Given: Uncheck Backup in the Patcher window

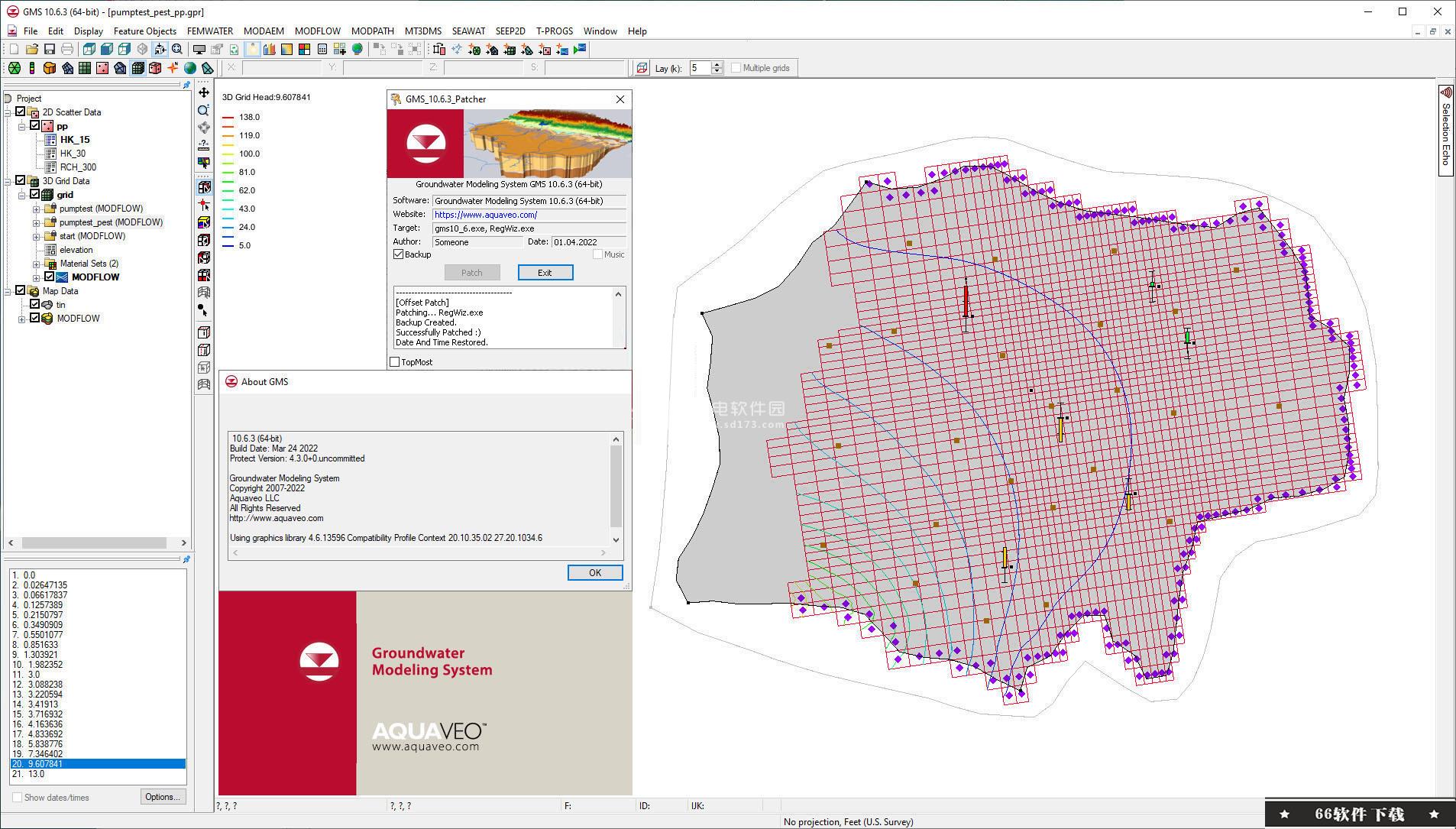Looking at the screenshot, I should click(x=398, y=254).
